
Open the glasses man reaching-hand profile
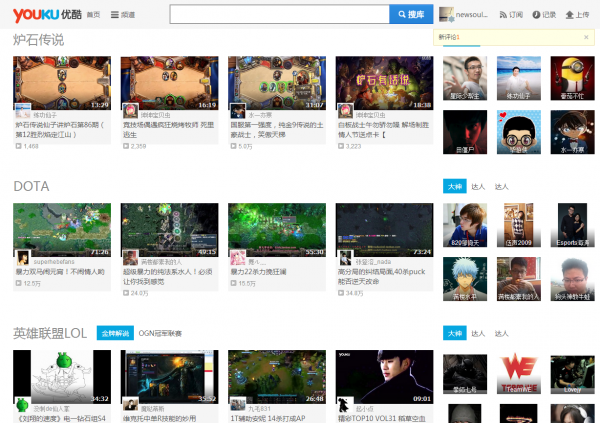(465, 78)
